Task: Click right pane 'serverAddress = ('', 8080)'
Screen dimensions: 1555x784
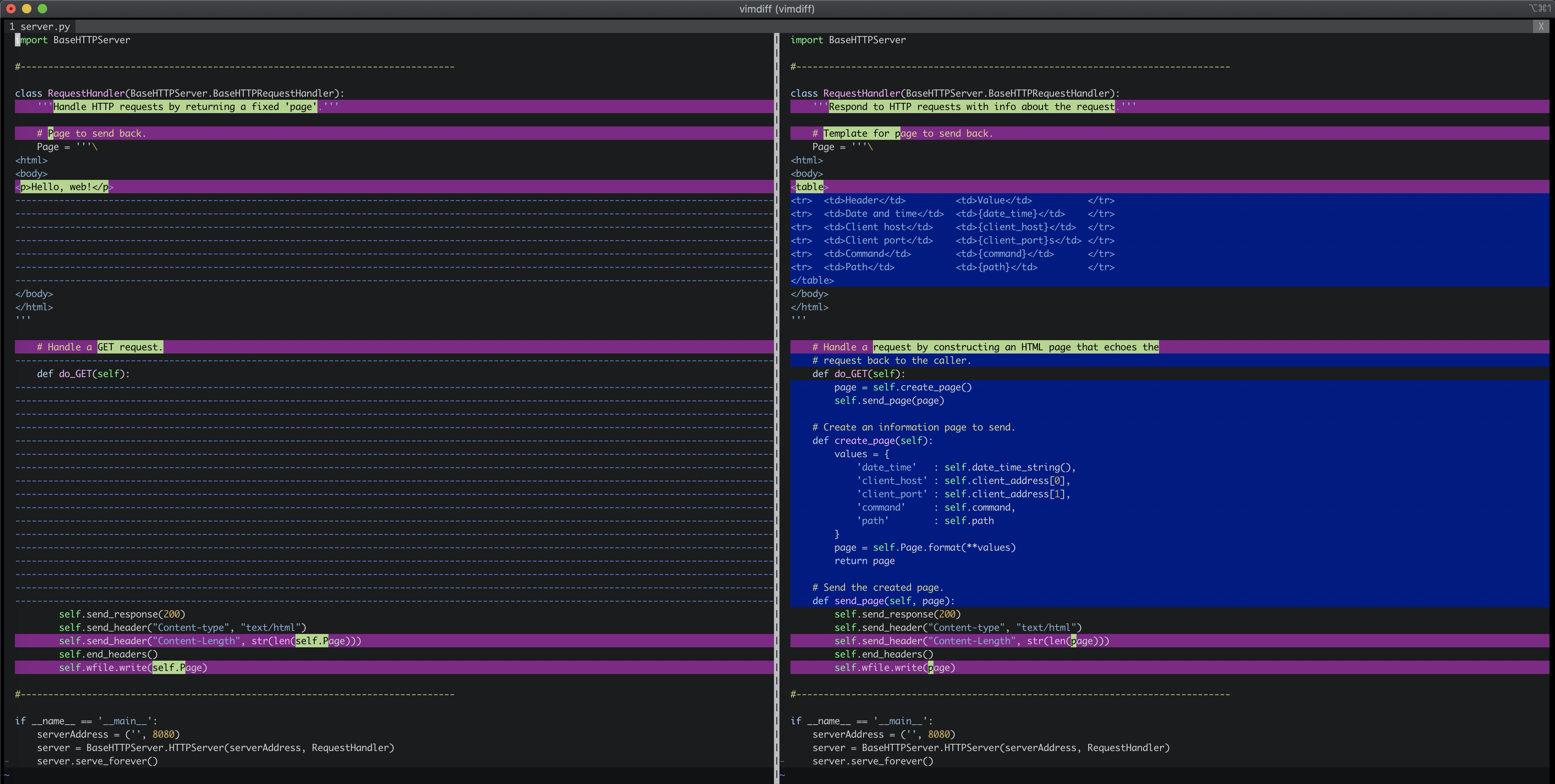Action: point(884,735)
